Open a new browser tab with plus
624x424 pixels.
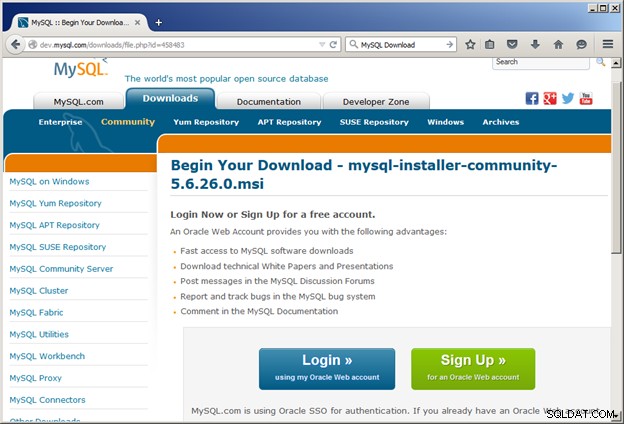[158, 23]
